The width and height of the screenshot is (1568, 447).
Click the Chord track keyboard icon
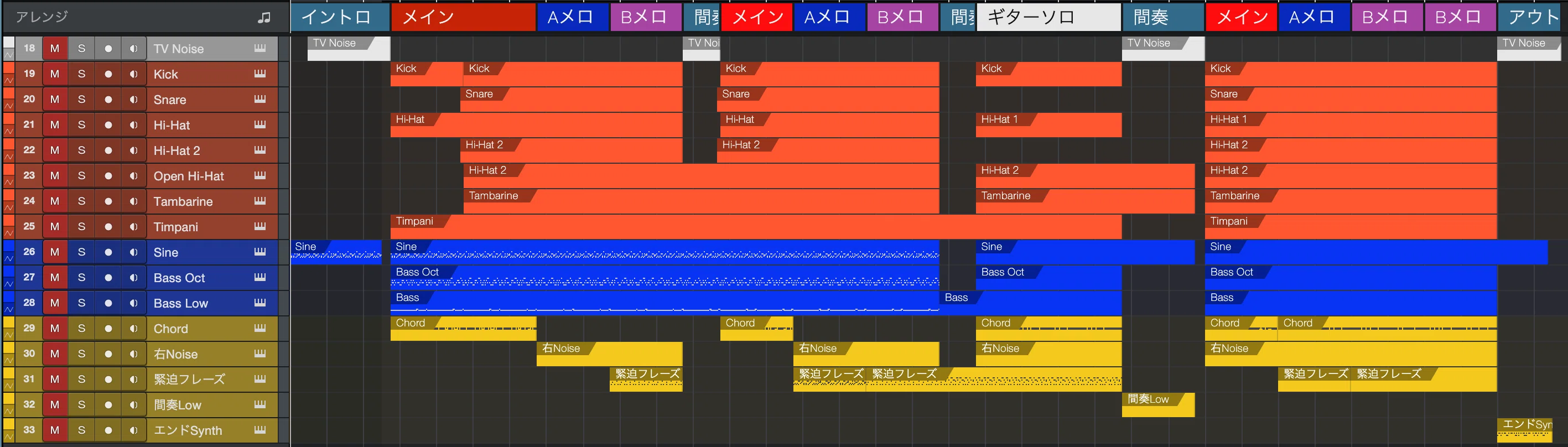point(260,328)
